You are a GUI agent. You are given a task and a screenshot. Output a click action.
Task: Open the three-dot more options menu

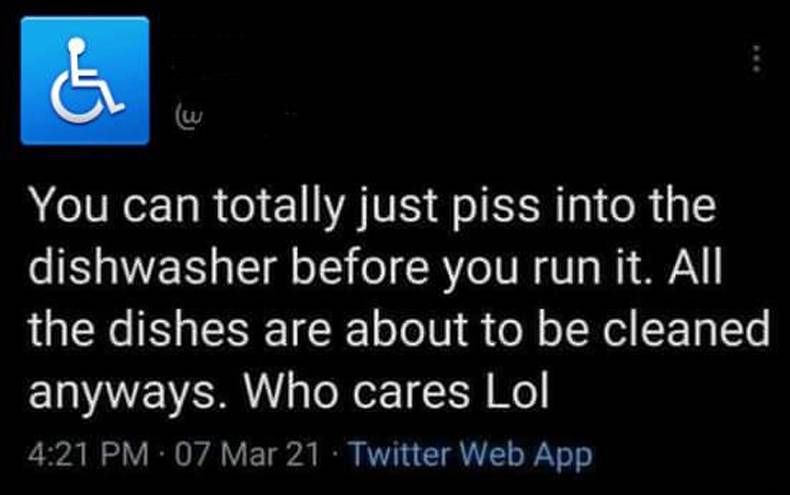pyautogui.click(x=757, y=60)
